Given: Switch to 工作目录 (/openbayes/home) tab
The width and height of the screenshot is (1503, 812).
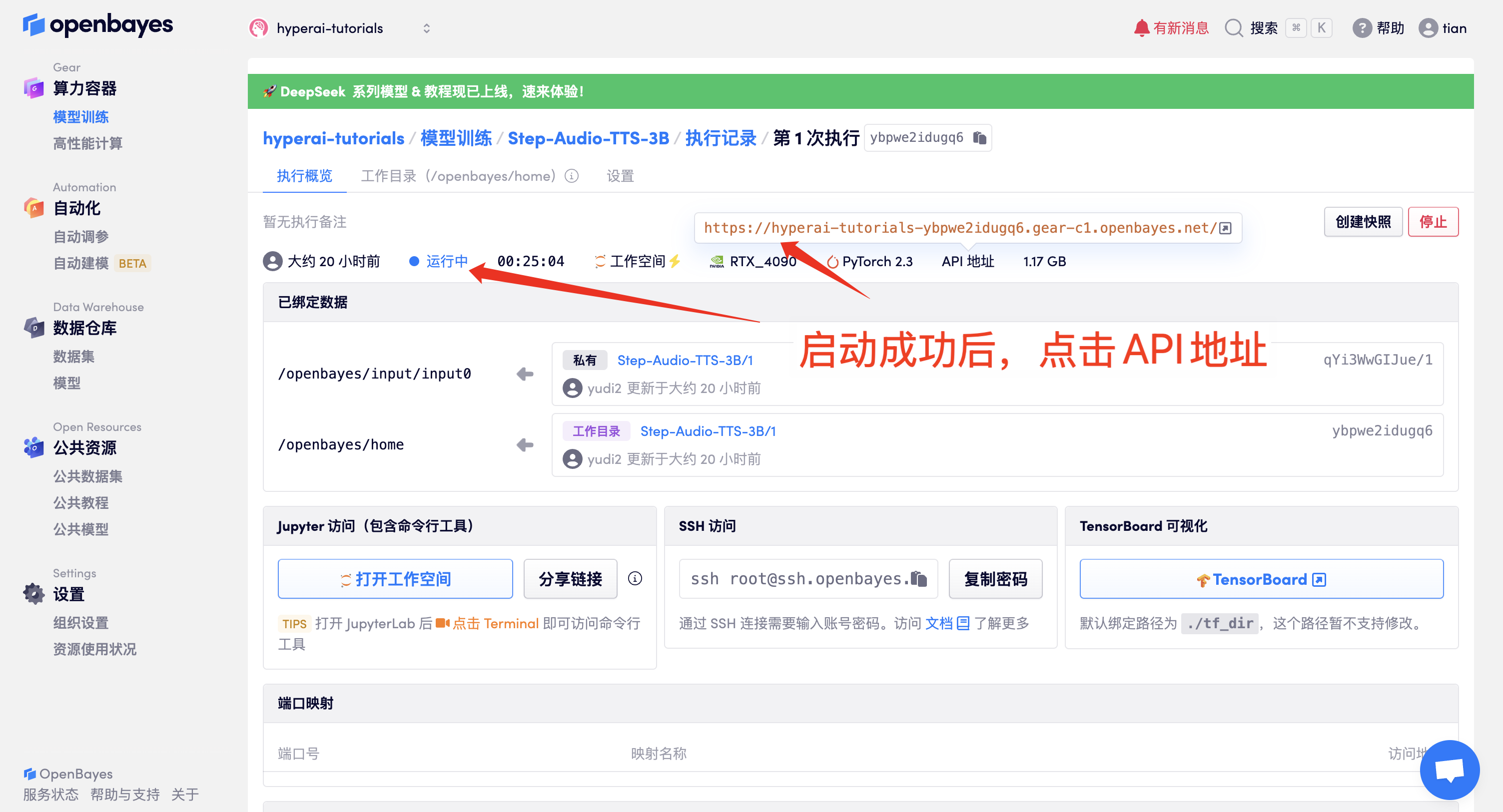Looking at the screenshot, I should pyautogui.click(x=458, y=176).
